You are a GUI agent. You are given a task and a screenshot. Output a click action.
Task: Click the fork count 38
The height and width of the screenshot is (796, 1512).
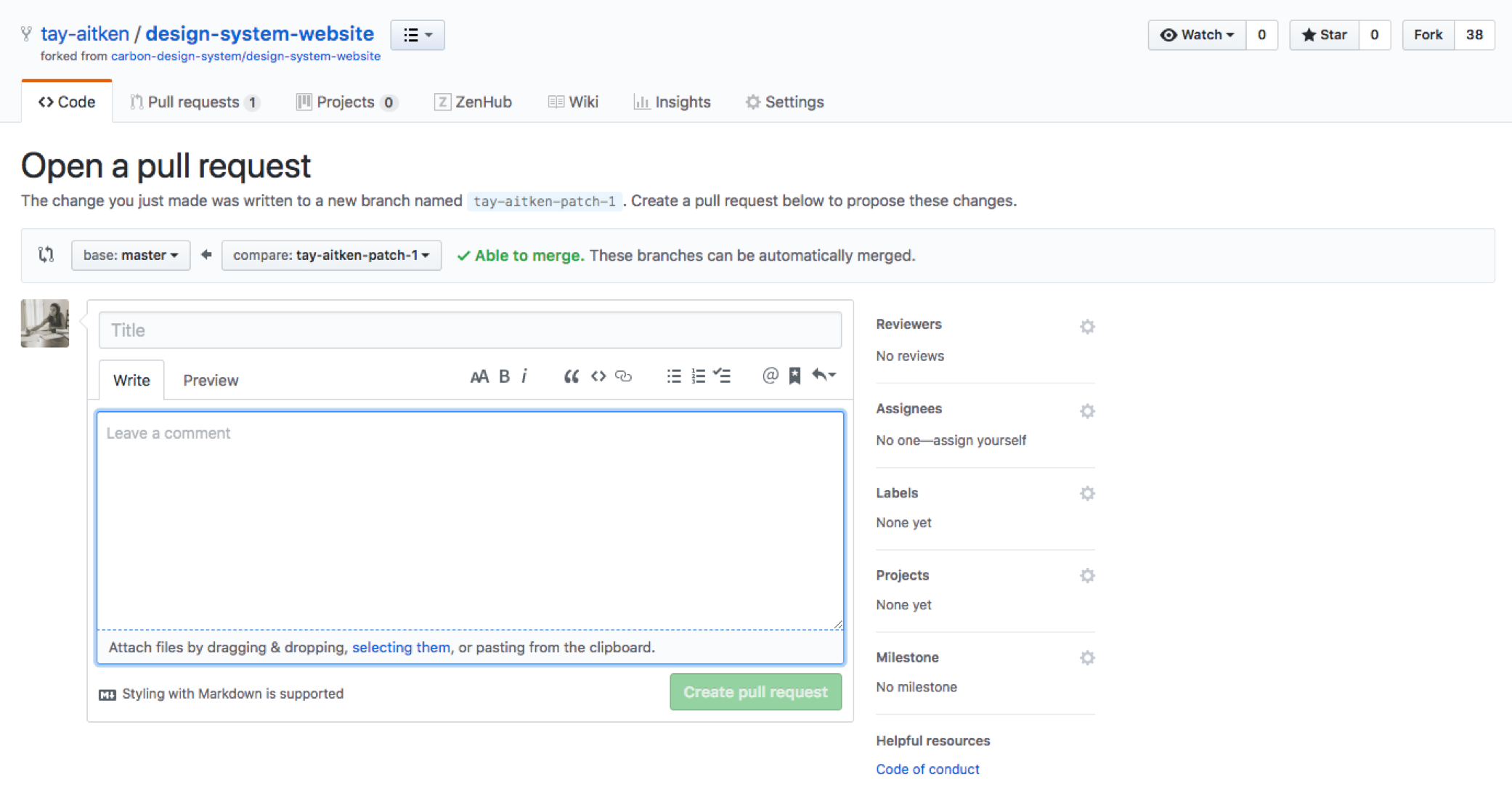(1474, 35)
